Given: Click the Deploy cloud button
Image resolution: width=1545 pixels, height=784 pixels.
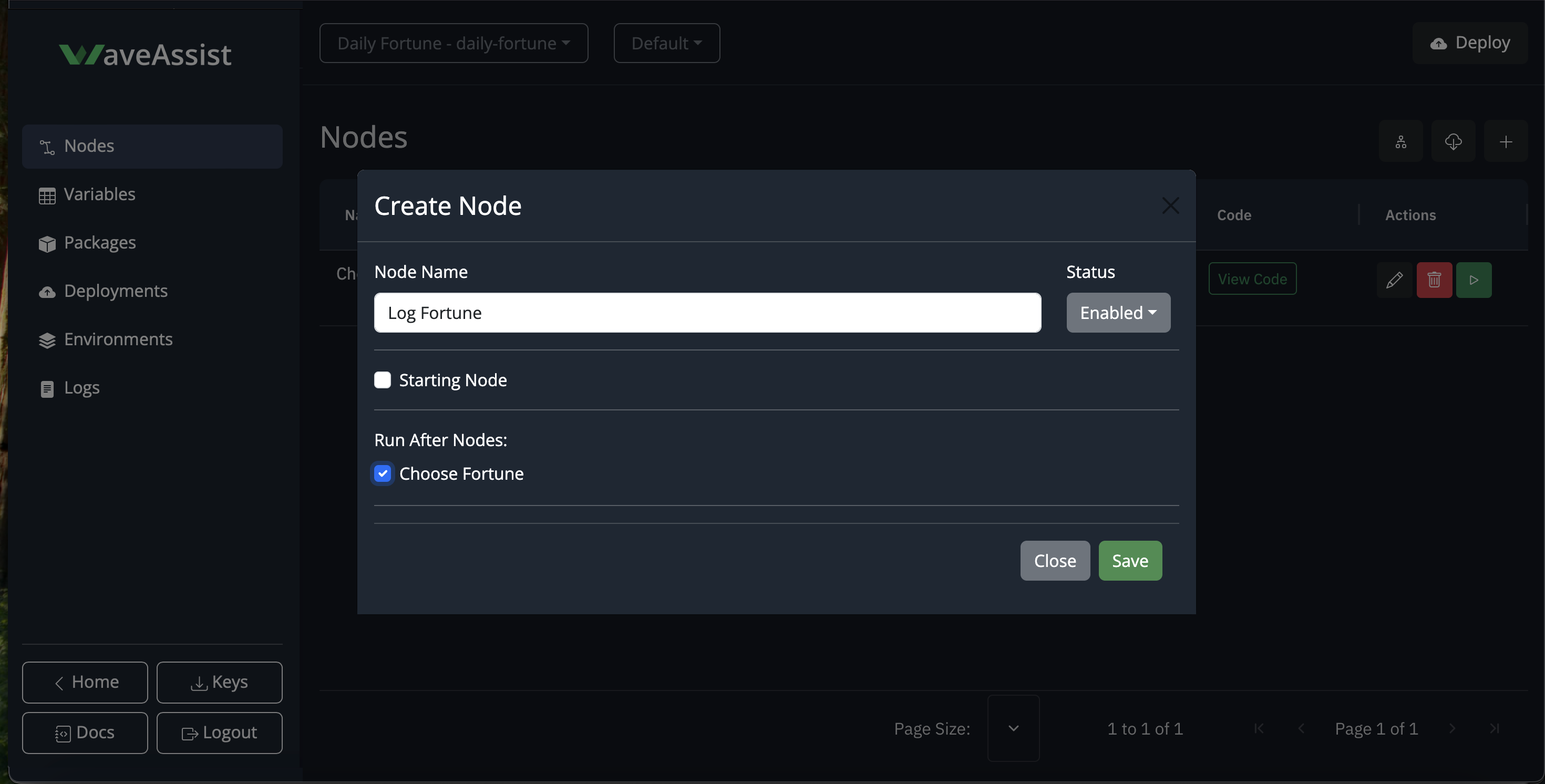Looking at the screenshot, I should point(1470,43).
